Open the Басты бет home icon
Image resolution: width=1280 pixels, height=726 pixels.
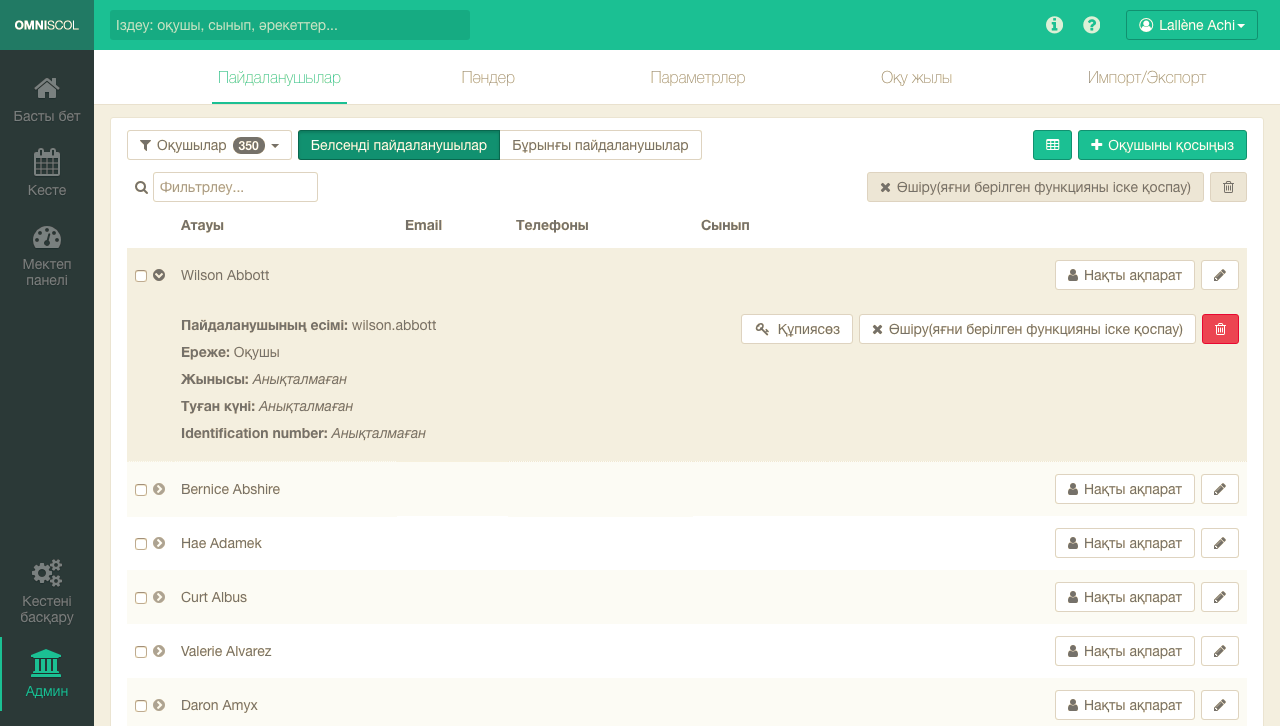[x=46, y=89]
